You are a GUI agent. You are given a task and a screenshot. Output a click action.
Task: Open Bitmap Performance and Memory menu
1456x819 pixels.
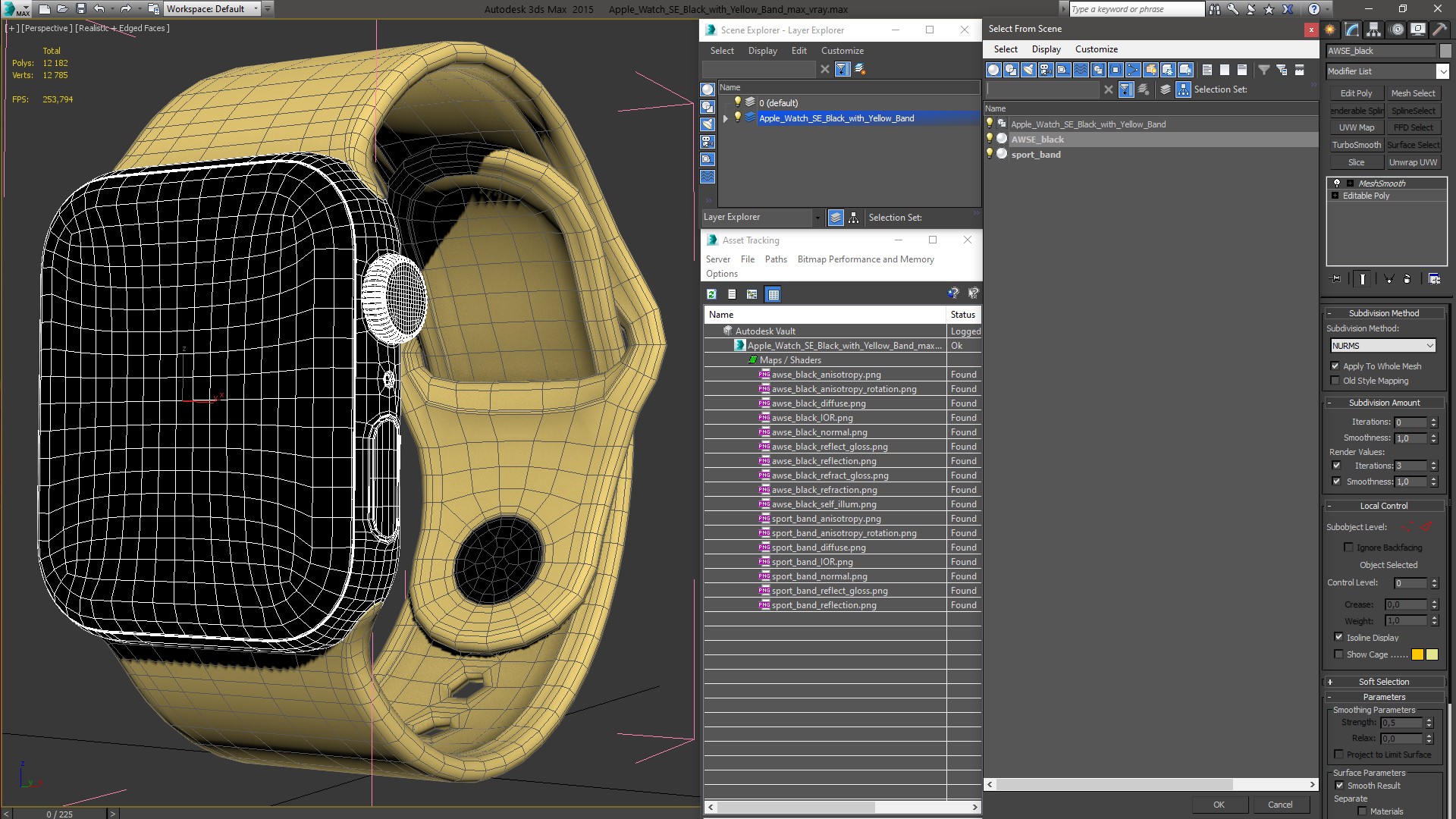tap(866, 259)
